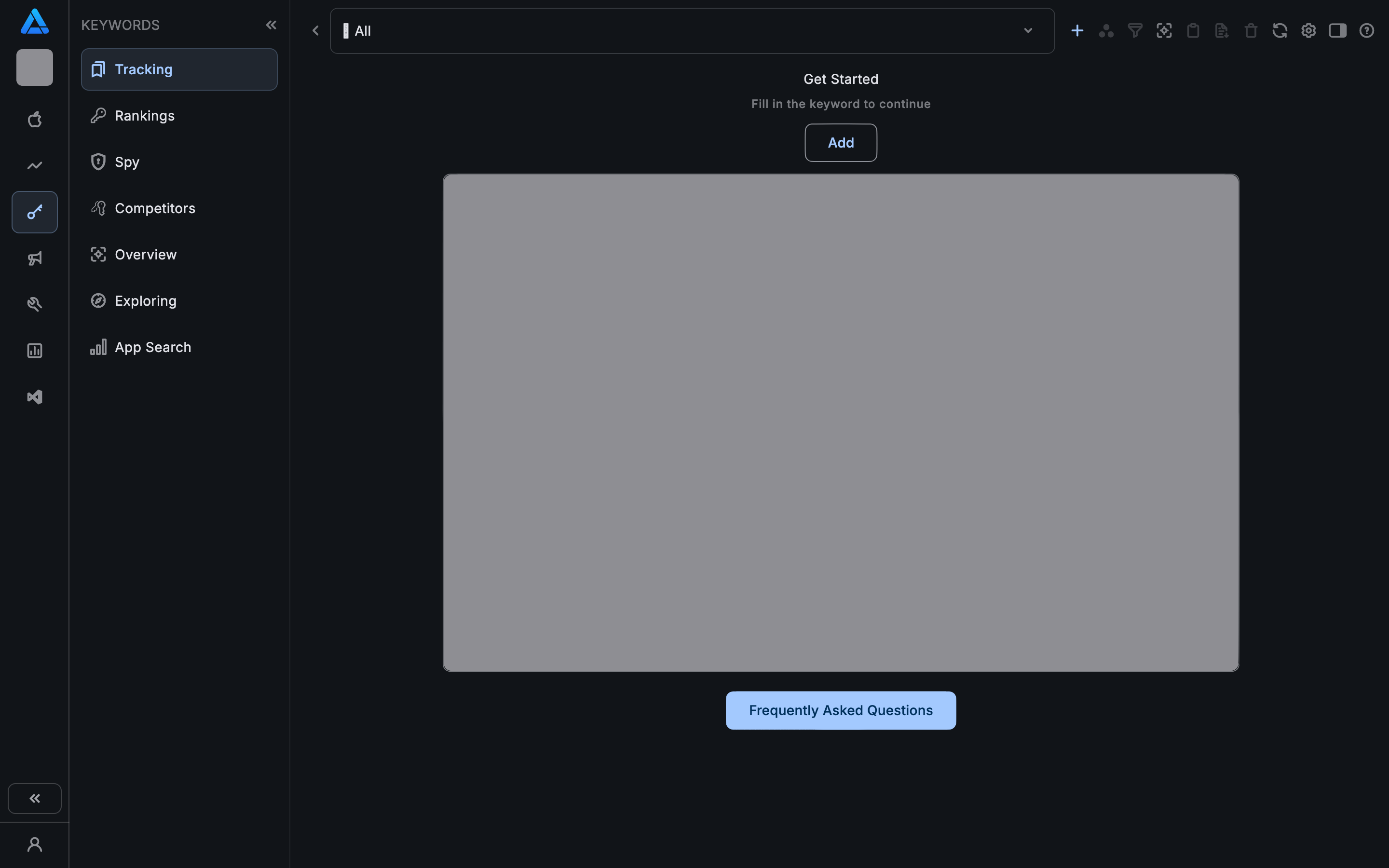Switch to the Rankings tab

click(145, 115)
